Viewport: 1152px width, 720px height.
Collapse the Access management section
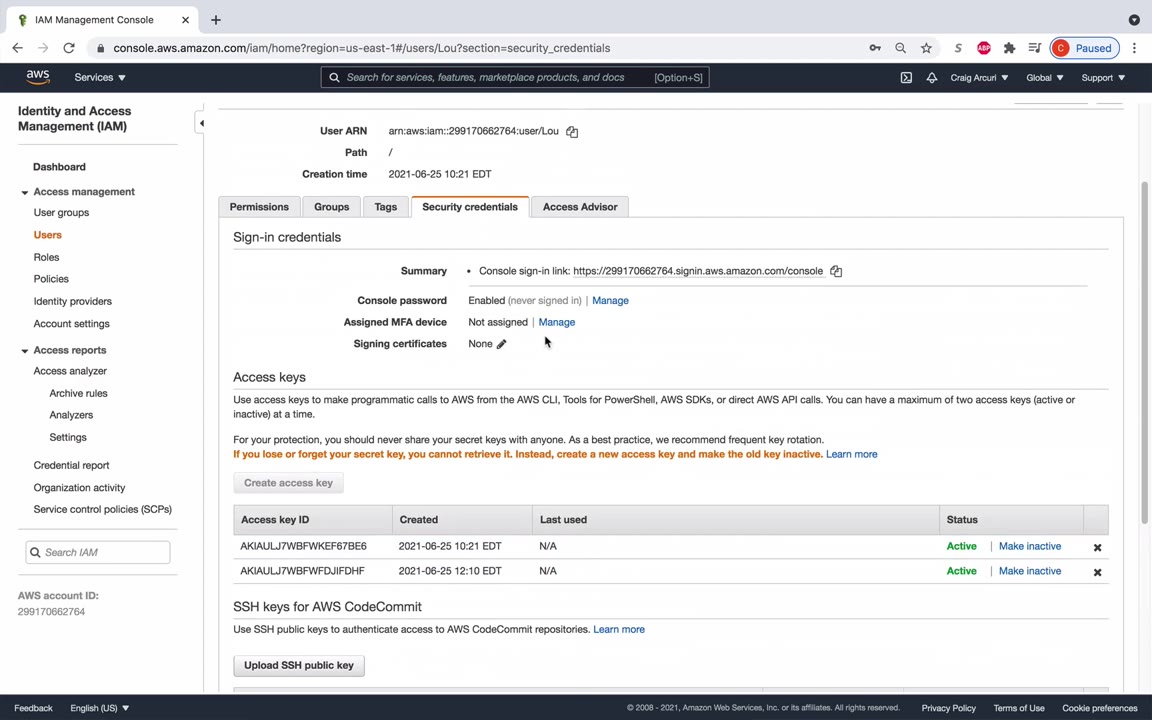pyautogui.click(x=24, y=192)
